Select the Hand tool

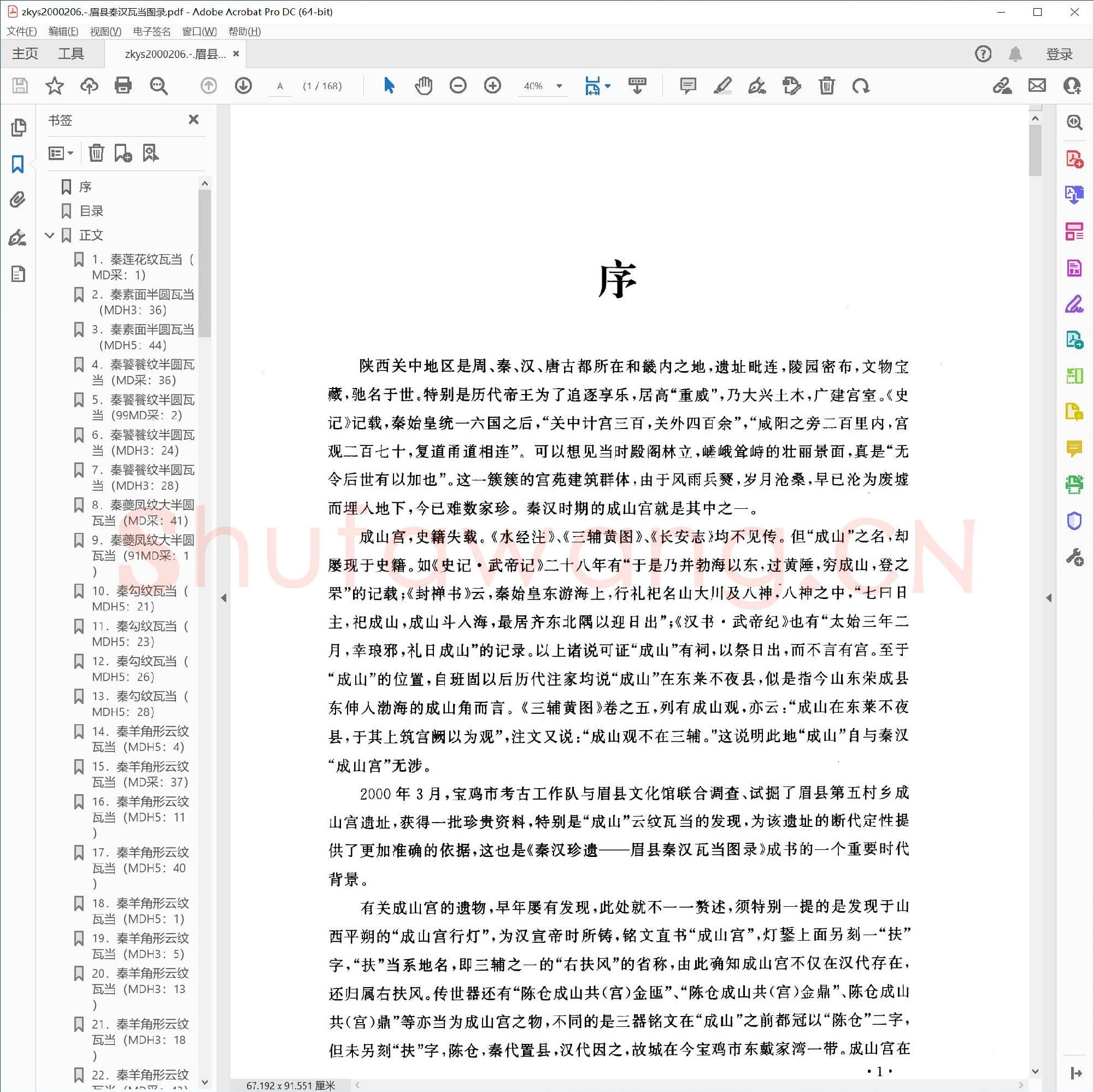[x=423, y=86]
